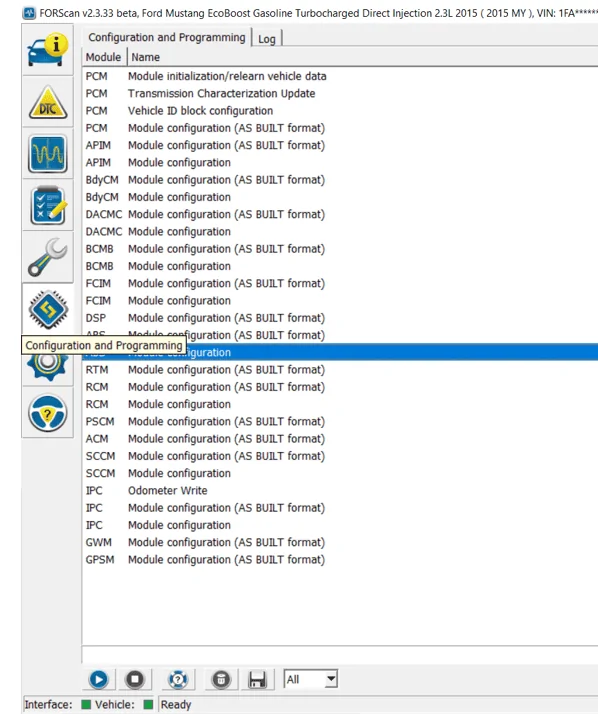The height and width of the screenshot is (714, 598).
Task: Select GPSM Module configuration AS BUILT row
Action: pyautogui.click(x=340, y=560)
